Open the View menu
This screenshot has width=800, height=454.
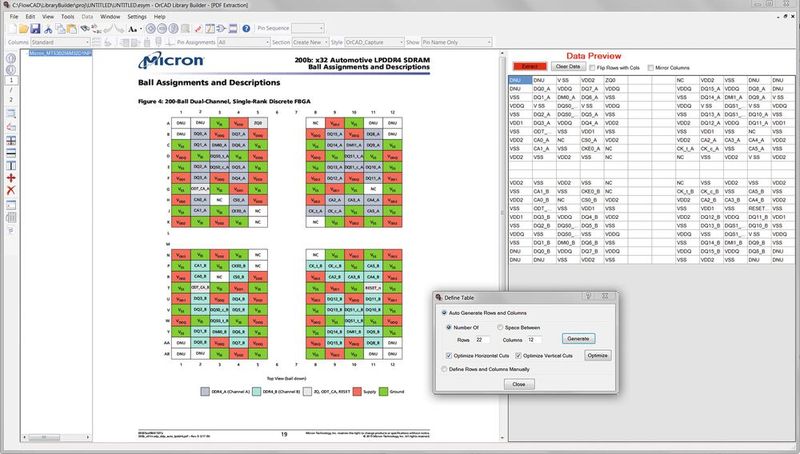[x=47, y=16]
